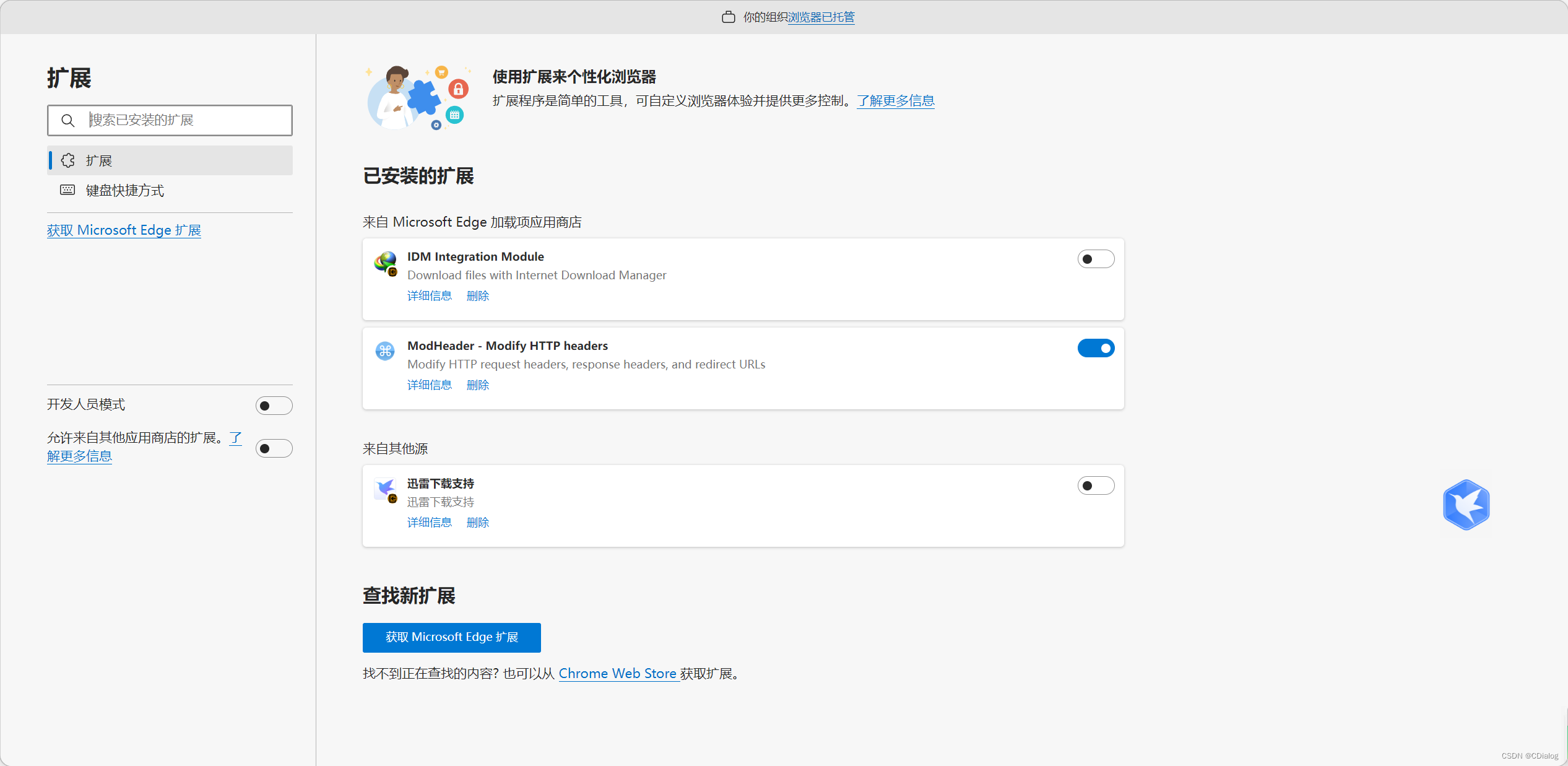Open the 浏览器已托管 link

click(821, 17)
